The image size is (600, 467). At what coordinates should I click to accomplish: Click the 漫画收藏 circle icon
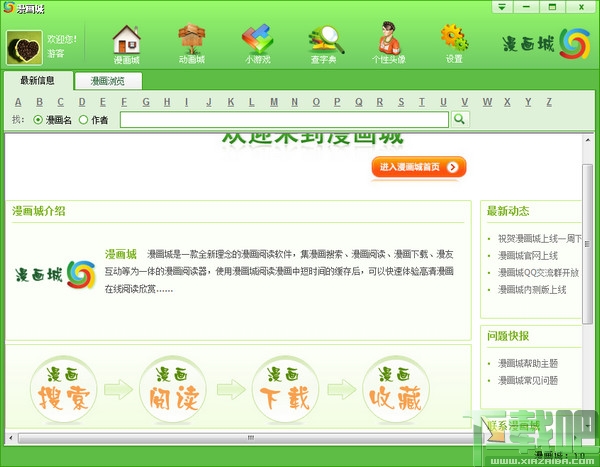point(396,389)
